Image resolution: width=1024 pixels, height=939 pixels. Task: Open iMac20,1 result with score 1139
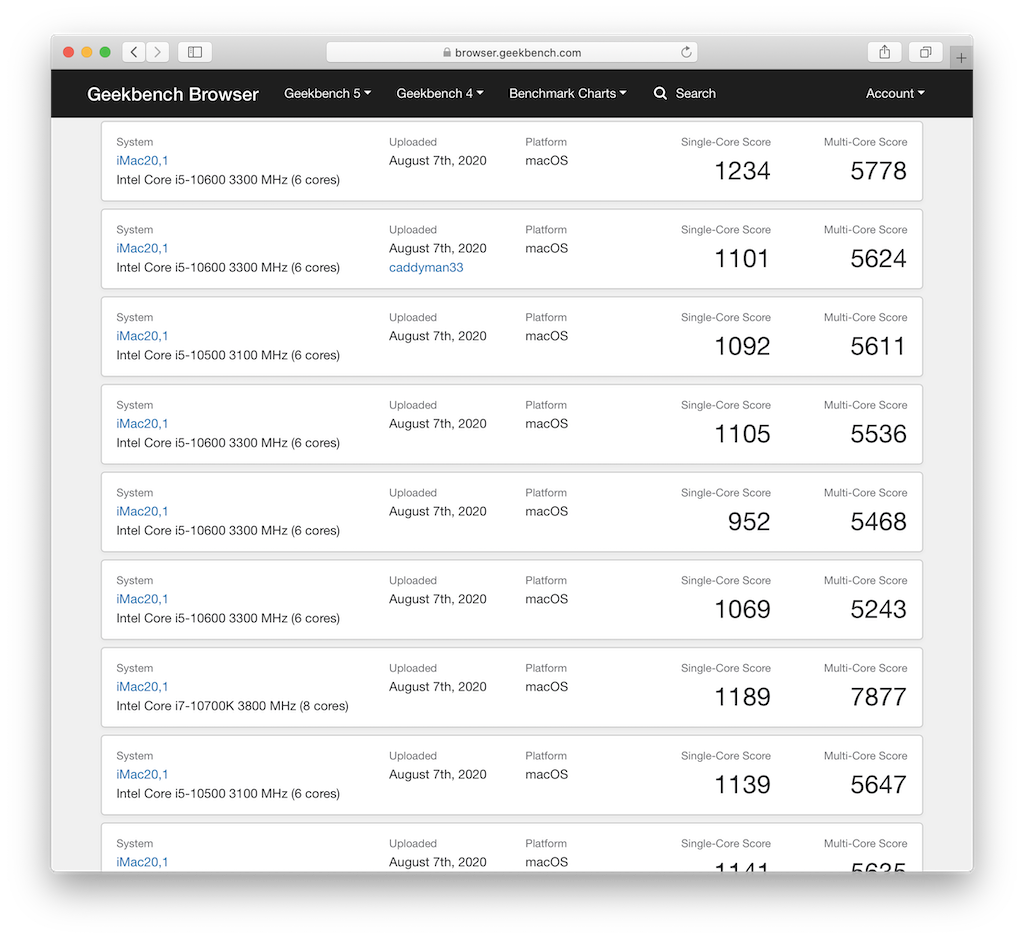(142, 774)
